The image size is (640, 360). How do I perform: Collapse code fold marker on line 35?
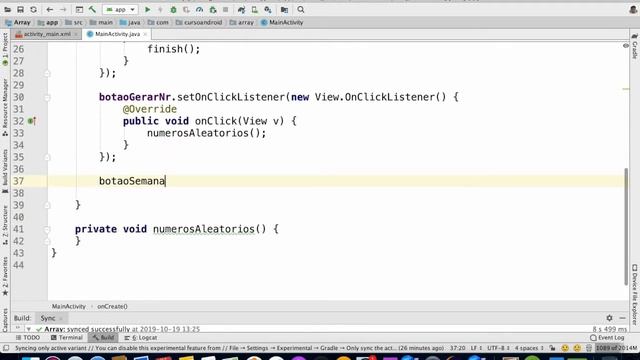pyautogui.click(x=47, y=158)
